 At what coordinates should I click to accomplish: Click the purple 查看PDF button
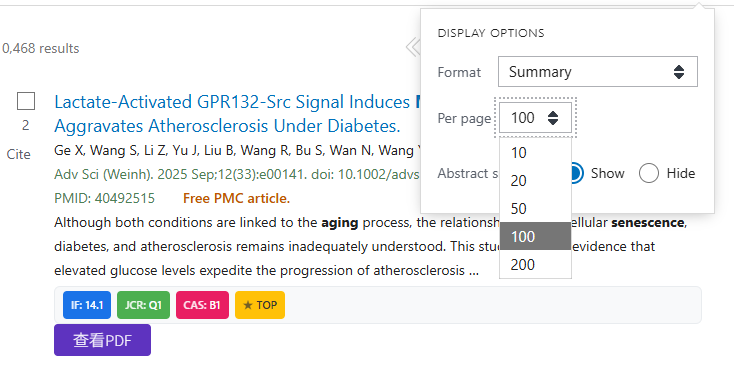coord(103,340)
